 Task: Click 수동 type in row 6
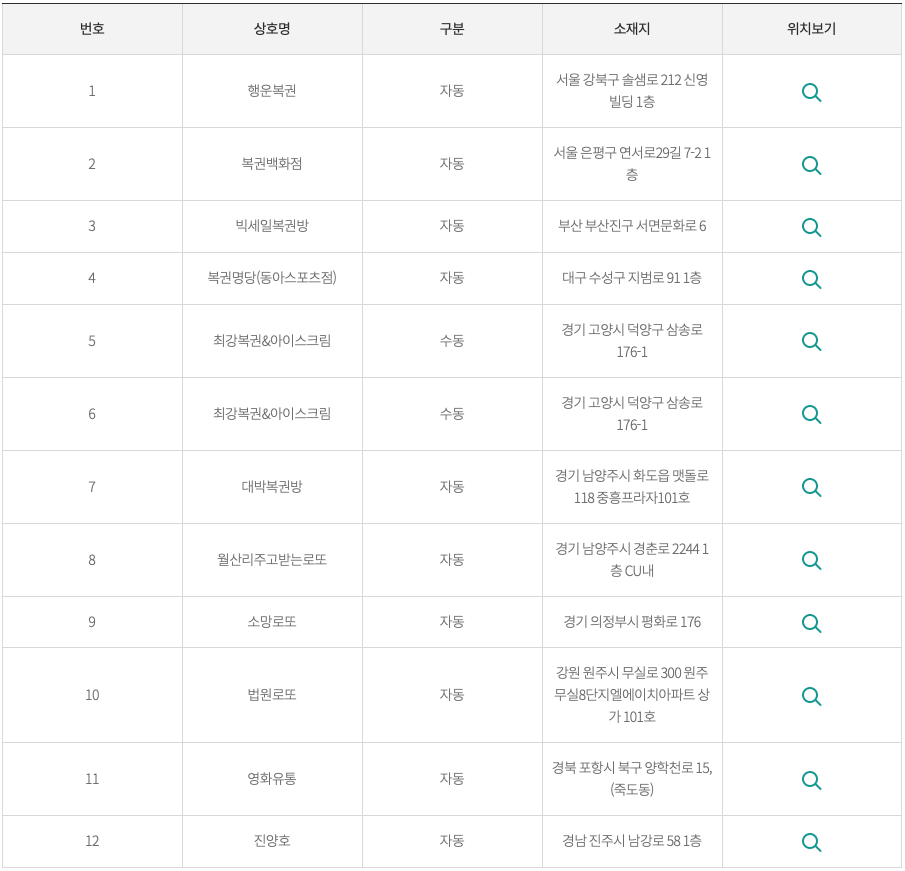[452, 413]
